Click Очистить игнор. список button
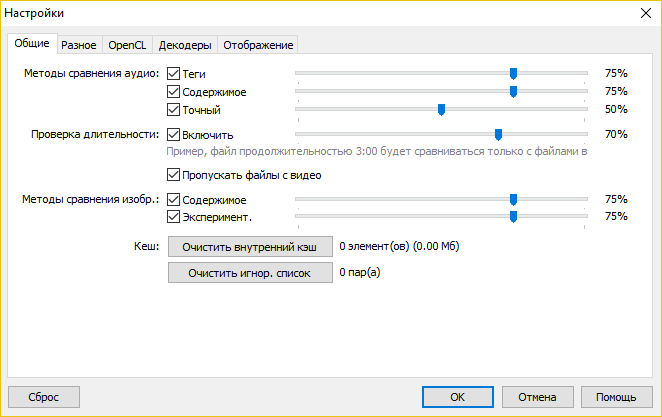 point(250,272)
